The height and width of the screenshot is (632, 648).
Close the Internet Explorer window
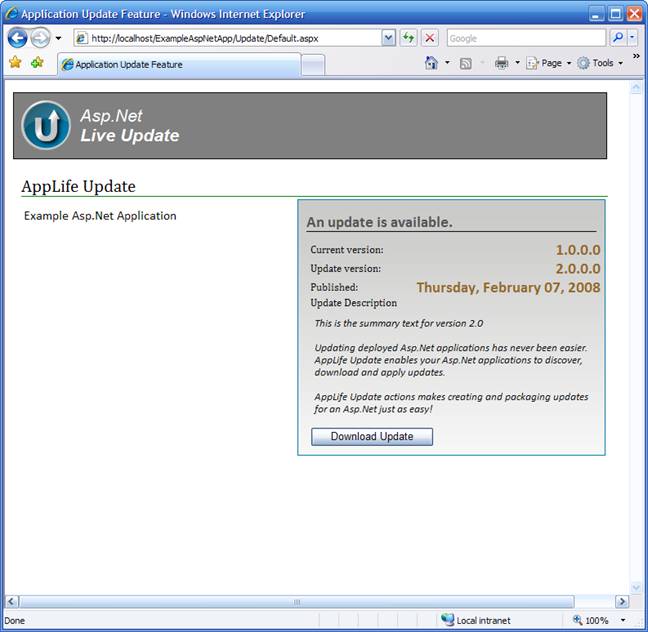click(x=634, y=14)
